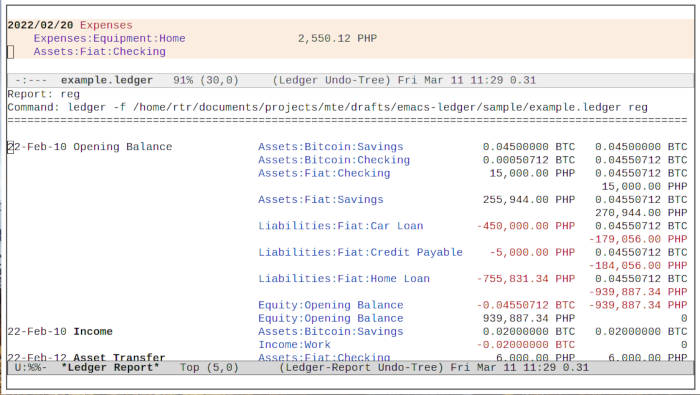Click the U:%%- status flags in mode line
This screenshot has width=700, height=395.
tap(30, 368)
